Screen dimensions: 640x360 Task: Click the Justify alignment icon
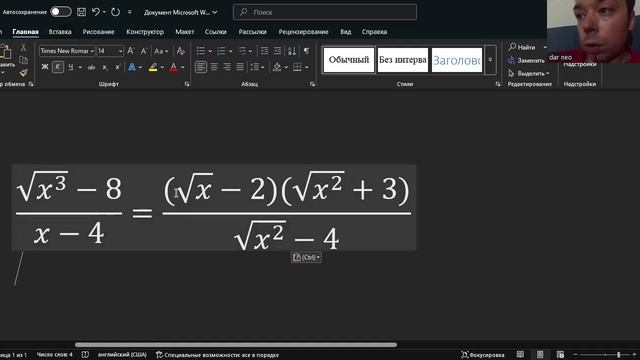click(x=240, y=67)
